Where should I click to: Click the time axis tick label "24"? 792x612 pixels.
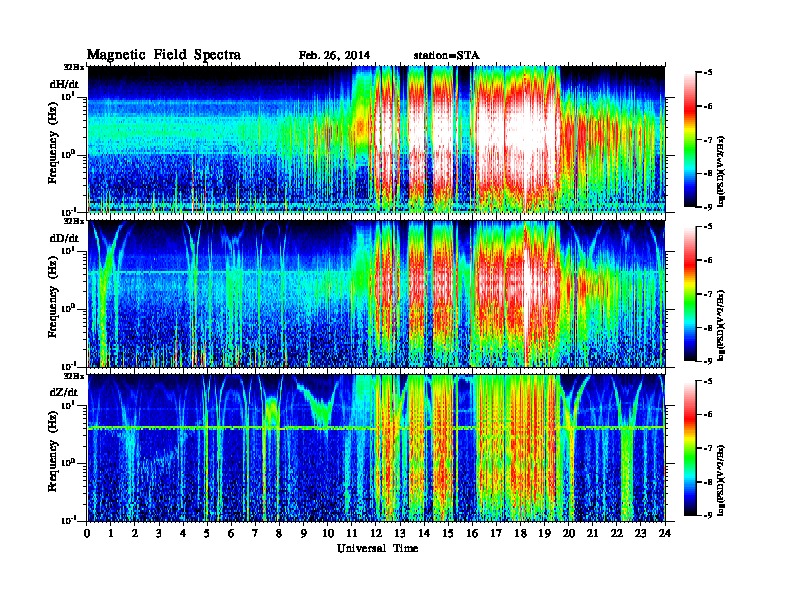click(x=665, y=533)
